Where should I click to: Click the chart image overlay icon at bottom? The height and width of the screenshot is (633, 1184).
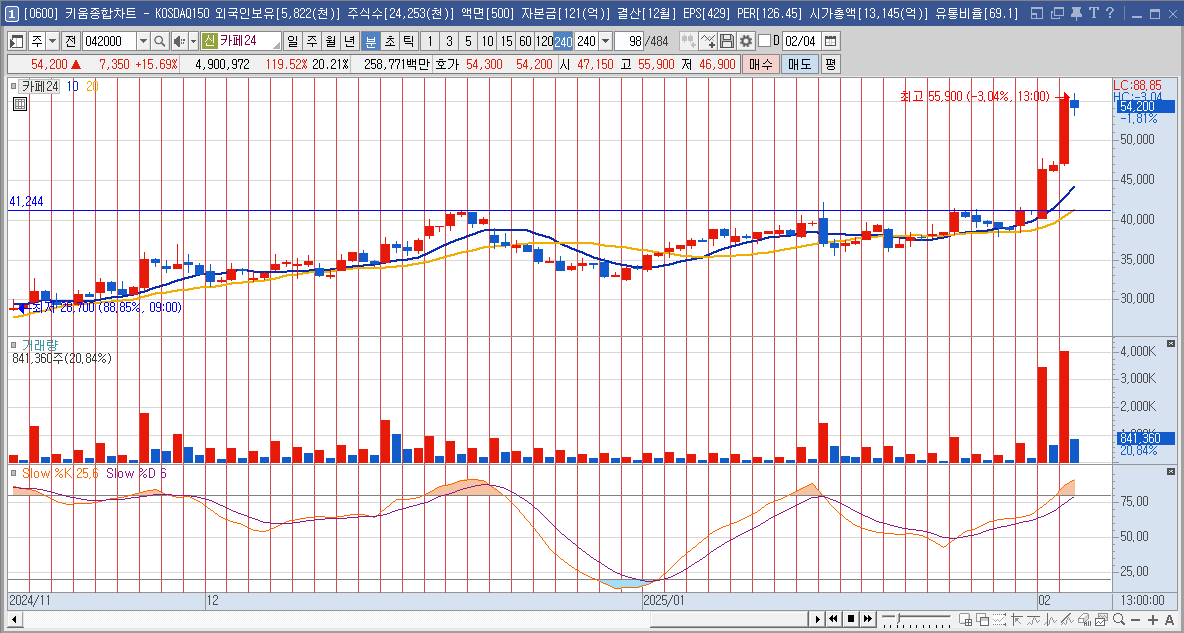tap(1101, 619)
